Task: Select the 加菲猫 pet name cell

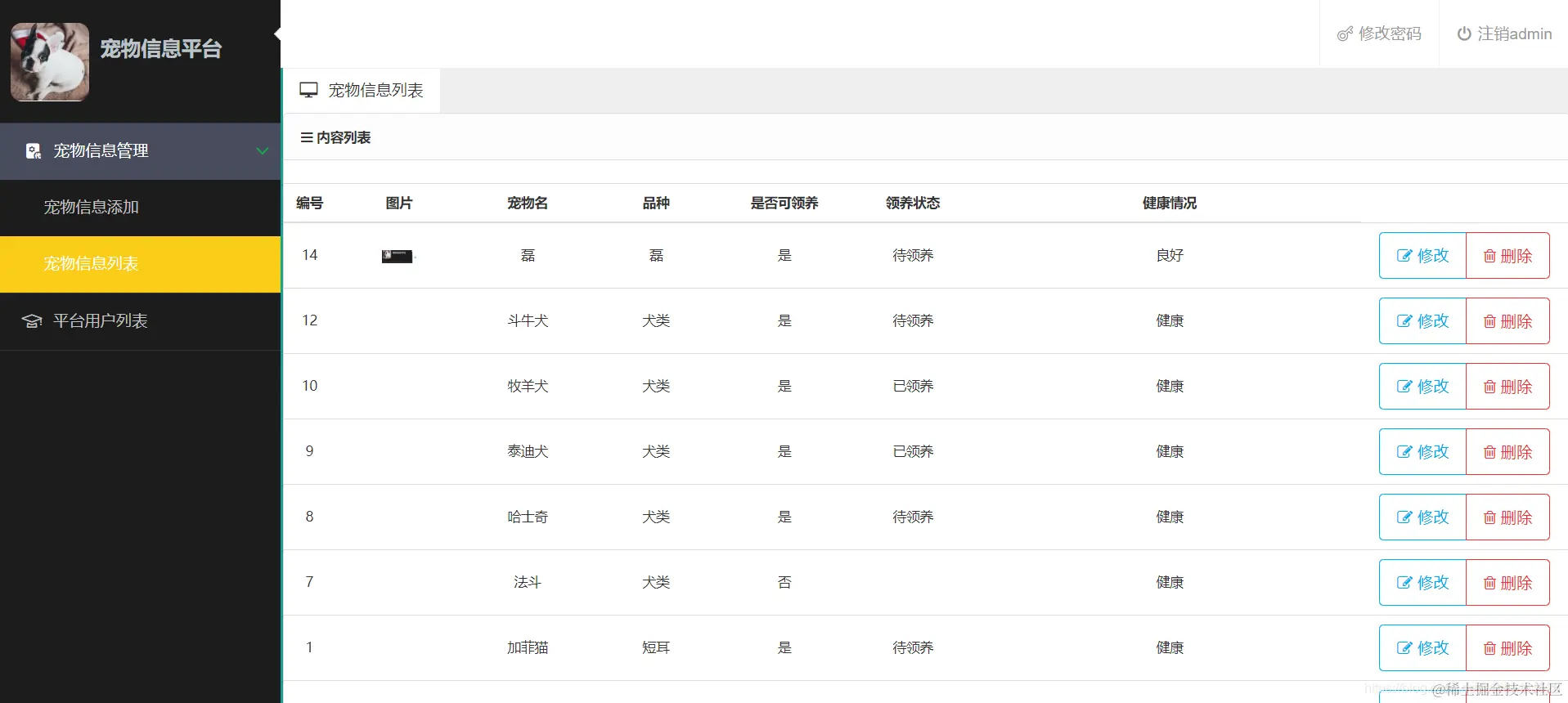Action: 528,647
